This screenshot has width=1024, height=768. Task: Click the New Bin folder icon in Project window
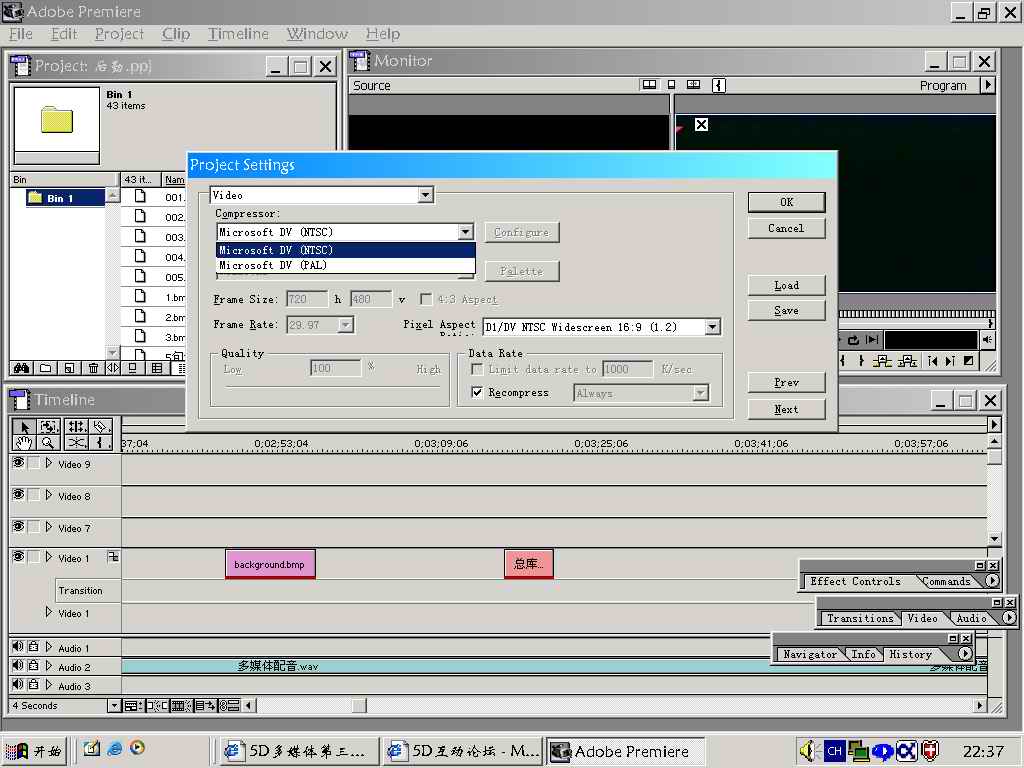pyautogui.click(x=45, y=368)
